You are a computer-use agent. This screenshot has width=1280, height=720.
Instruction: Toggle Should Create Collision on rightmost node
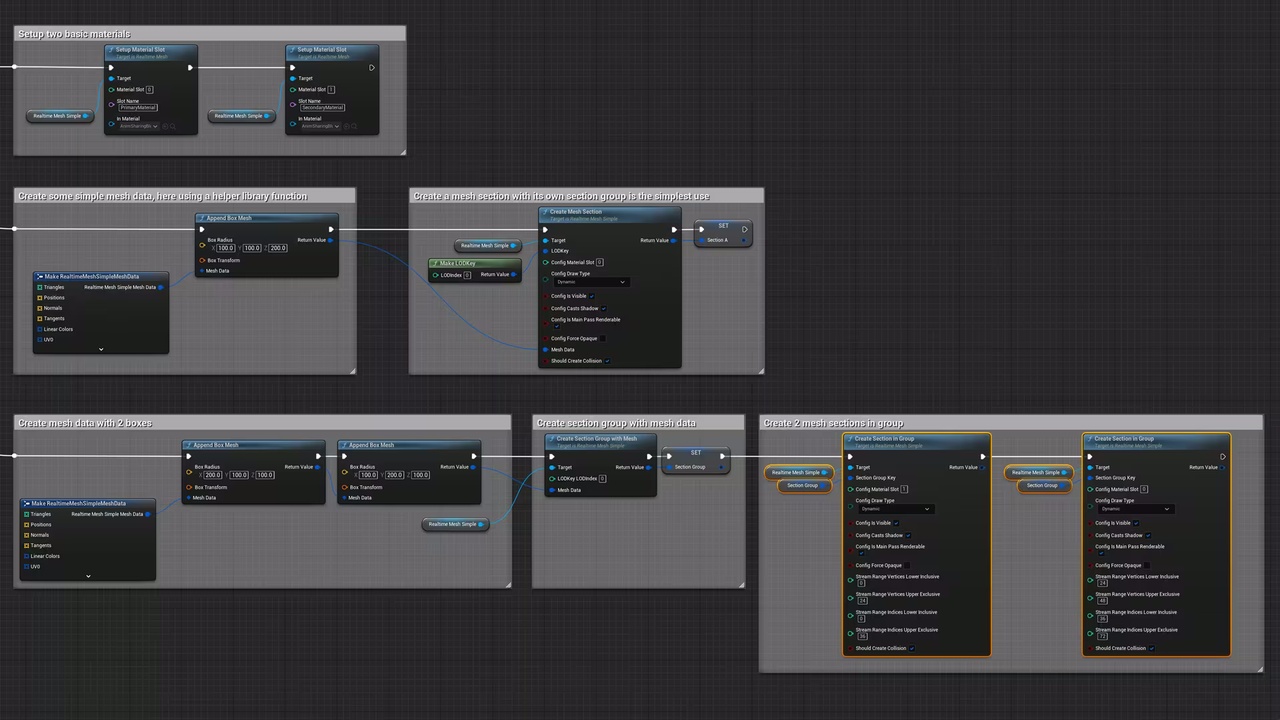tap(1152, 648)
